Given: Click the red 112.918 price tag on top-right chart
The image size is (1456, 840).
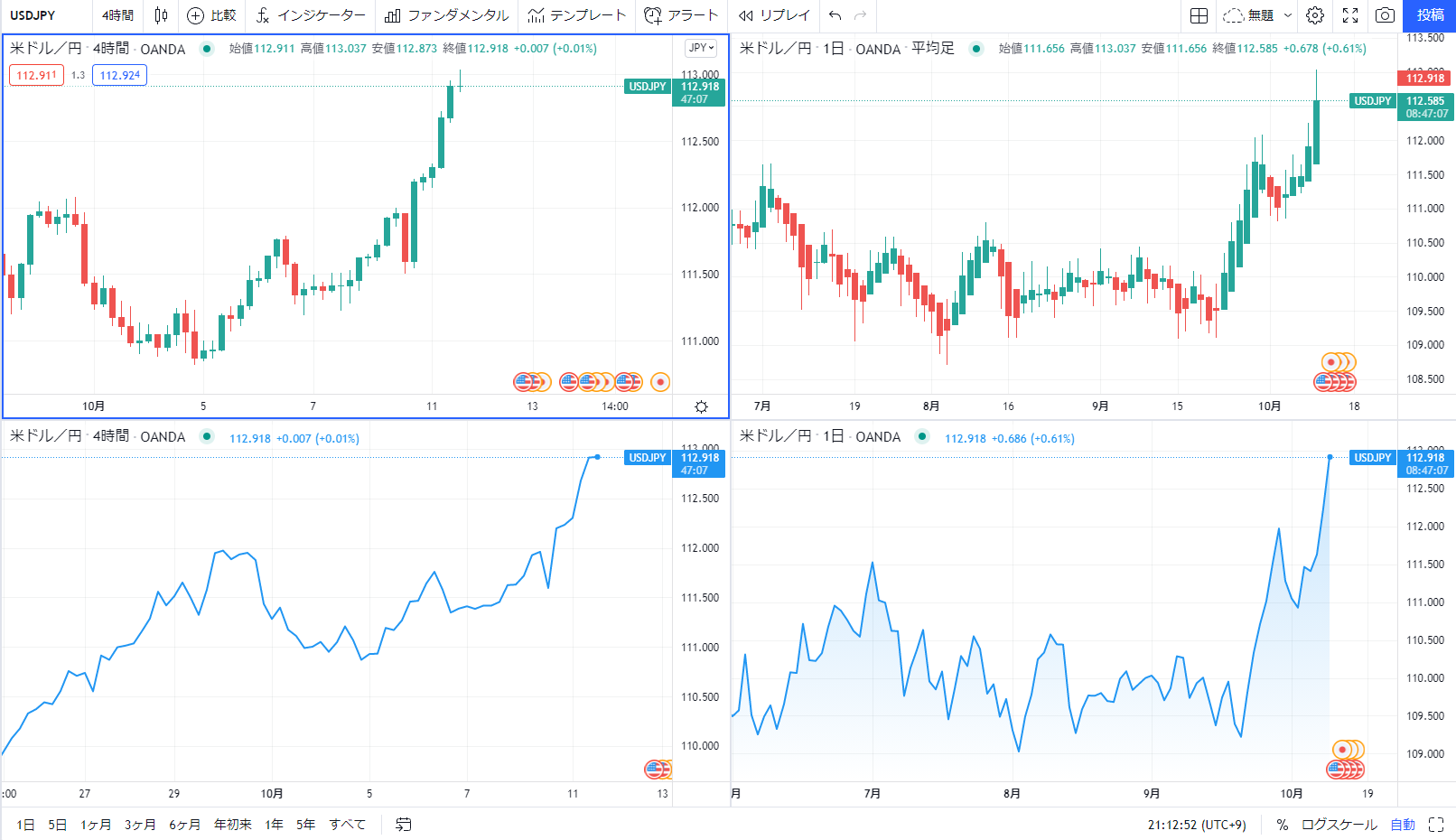Looking at the screenshot, I should click(1425, 79).
